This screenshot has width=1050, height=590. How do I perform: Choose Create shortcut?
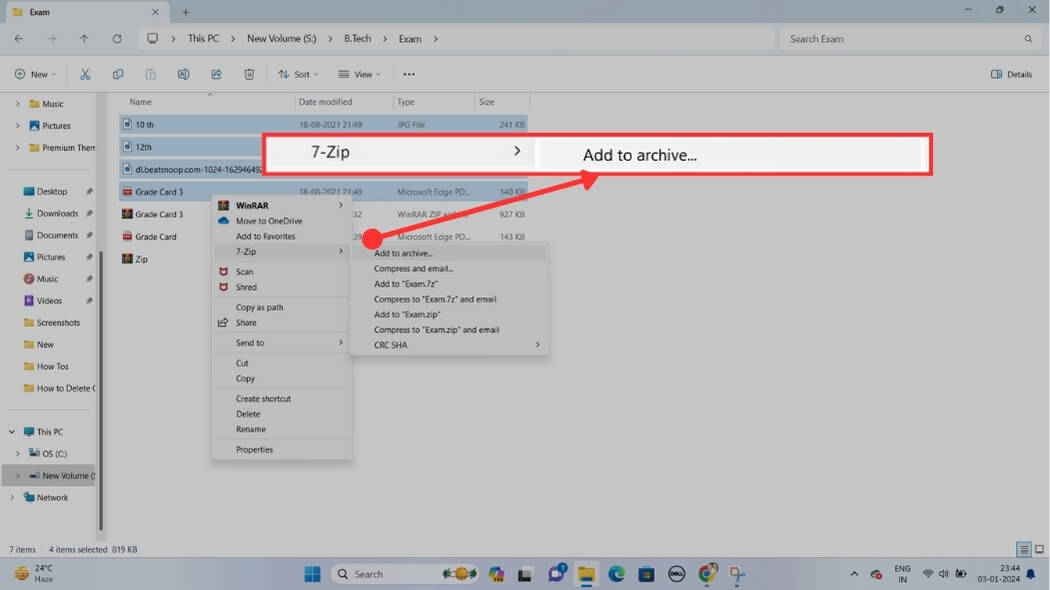[x=281, y=398]
